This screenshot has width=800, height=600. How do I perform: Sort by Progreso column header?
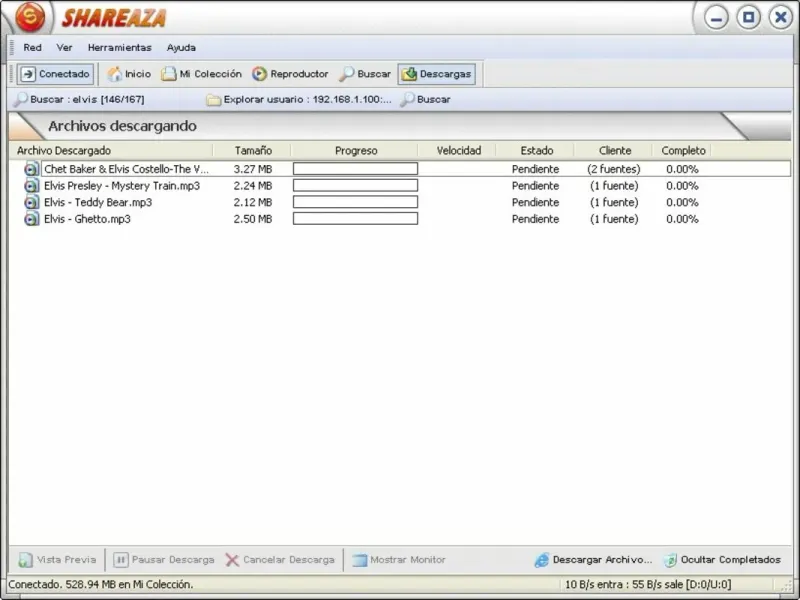[x=356, y=151]
